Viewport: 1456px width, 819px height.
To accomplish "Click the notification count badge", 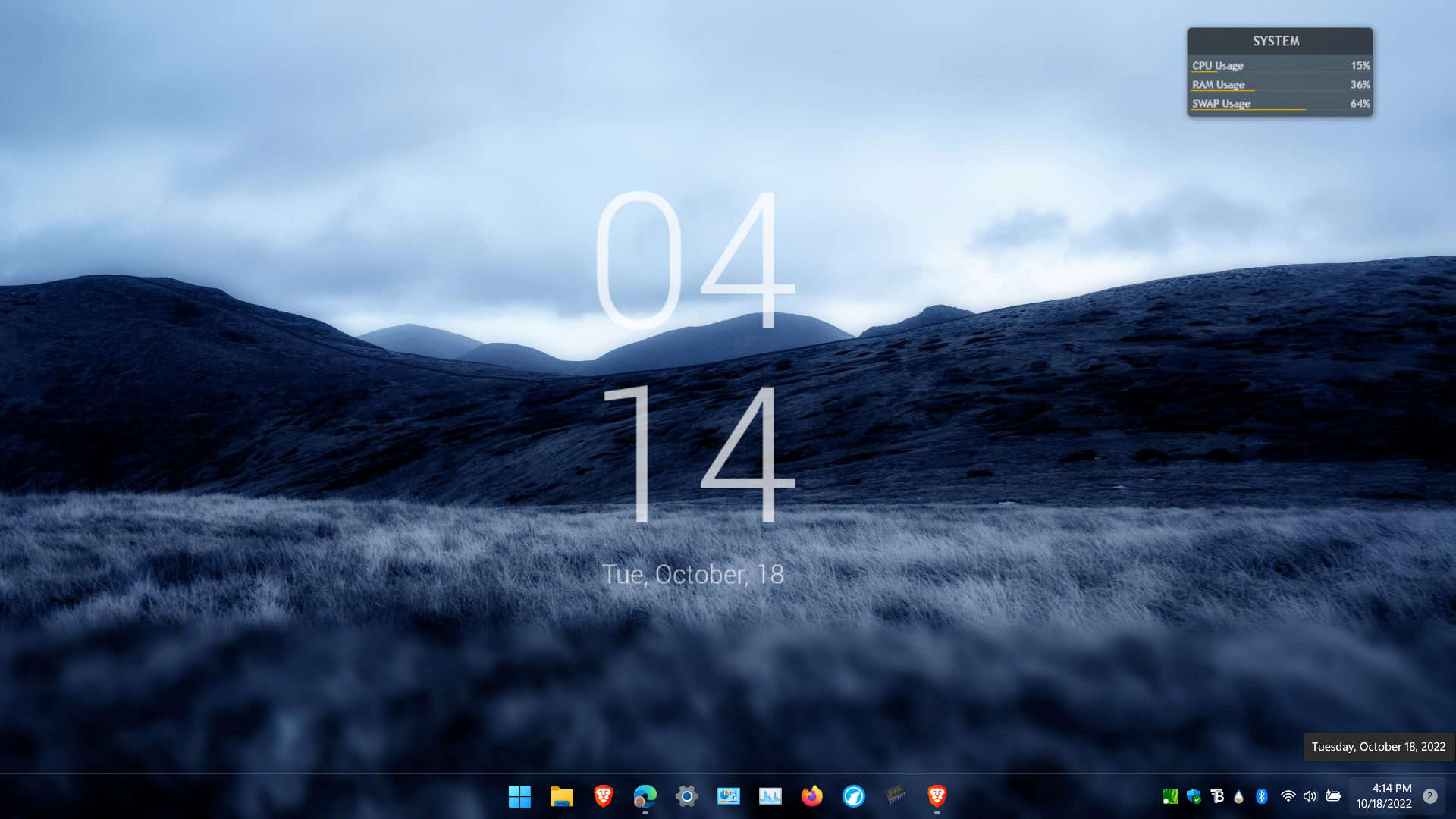I will click(x=1429, y=796).
